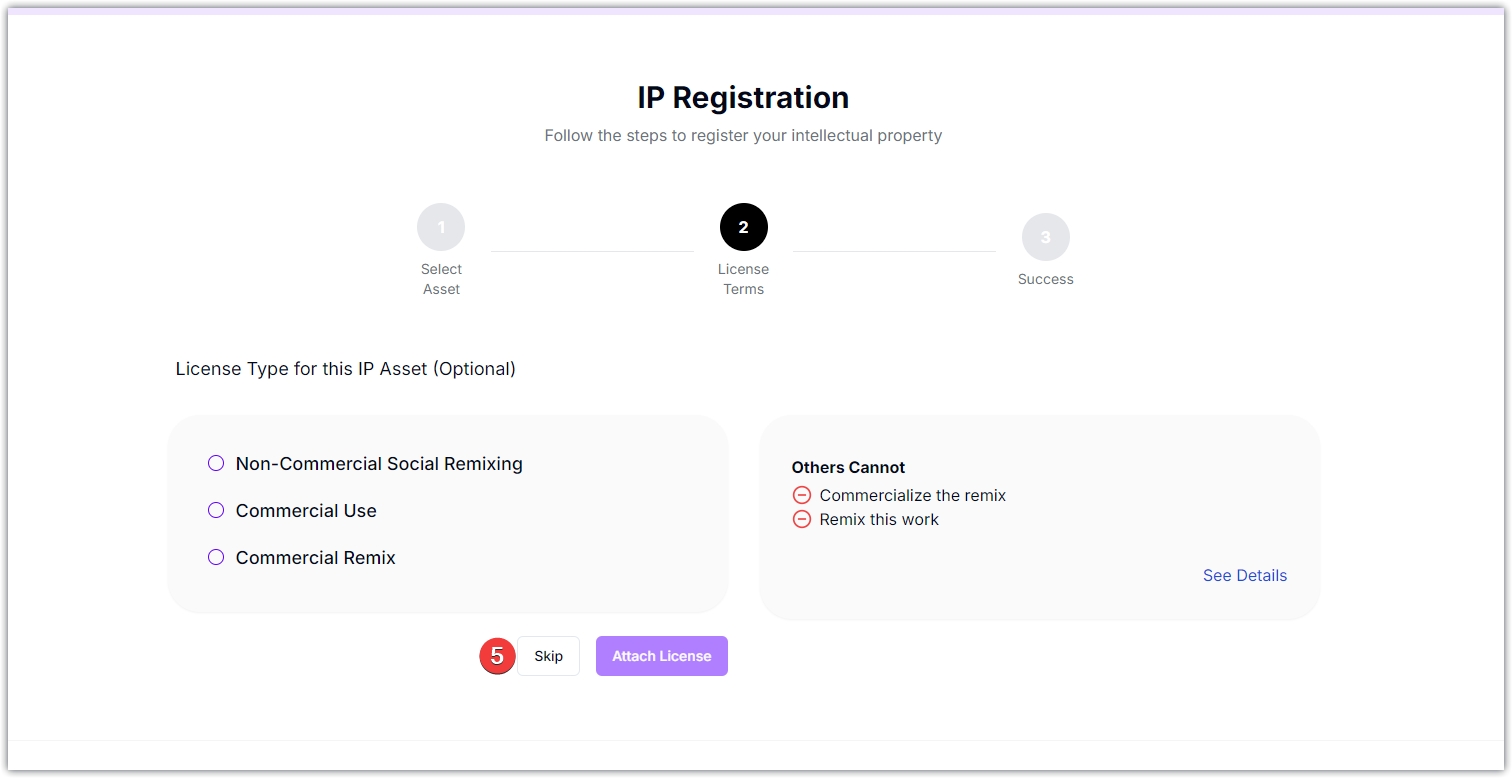Click the IP Registration heading
The height and width of the screenshot is (778, 1512).
point(743,98)
